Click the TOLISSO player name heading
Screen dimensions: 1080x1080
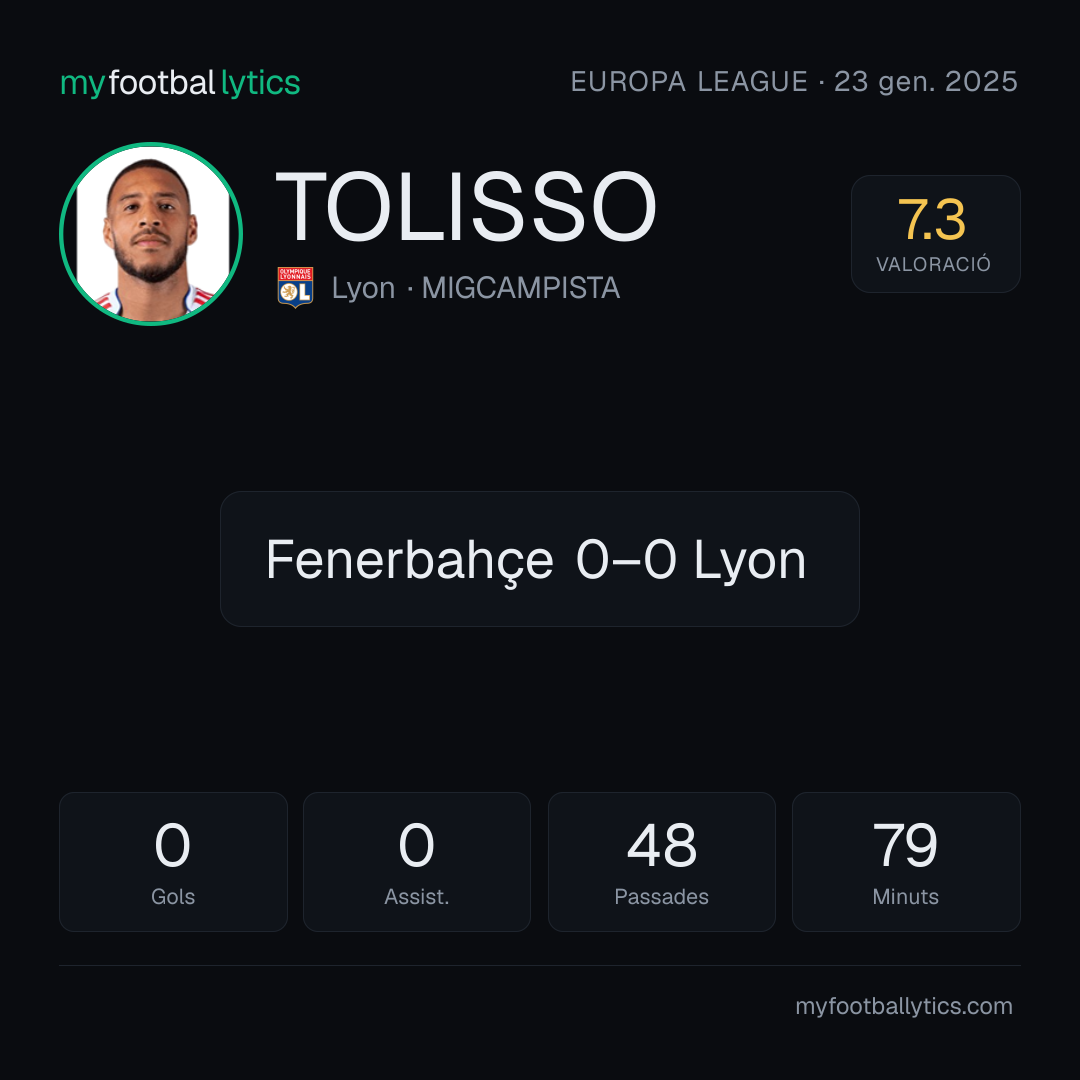pyautogui.click(x=466, y=207)
